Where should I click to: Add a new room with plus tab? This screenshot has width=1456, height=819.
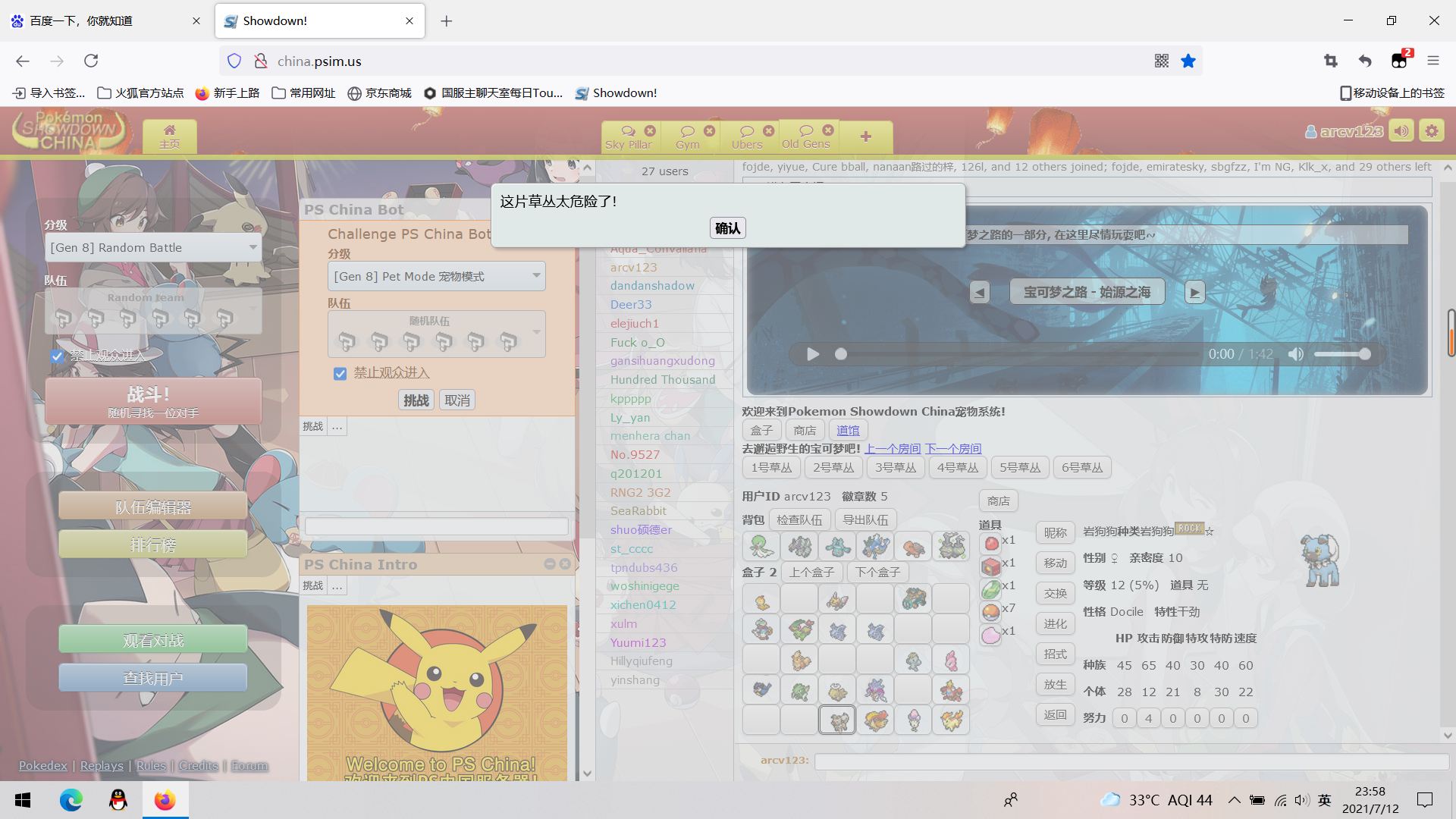pos(866,137)
